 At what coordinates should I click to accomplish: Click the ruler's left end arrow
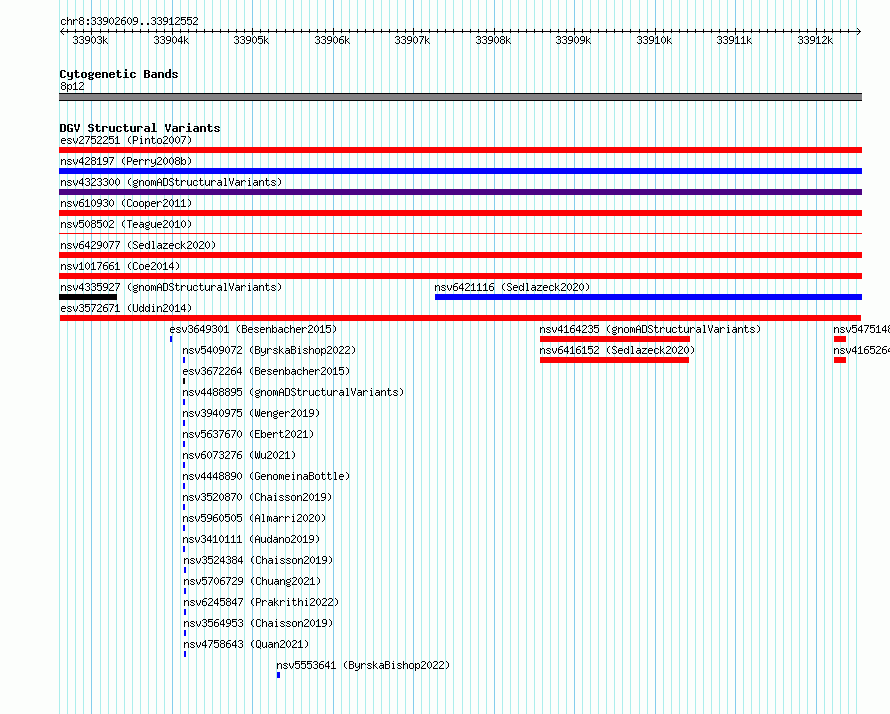[x=62, y=32]
